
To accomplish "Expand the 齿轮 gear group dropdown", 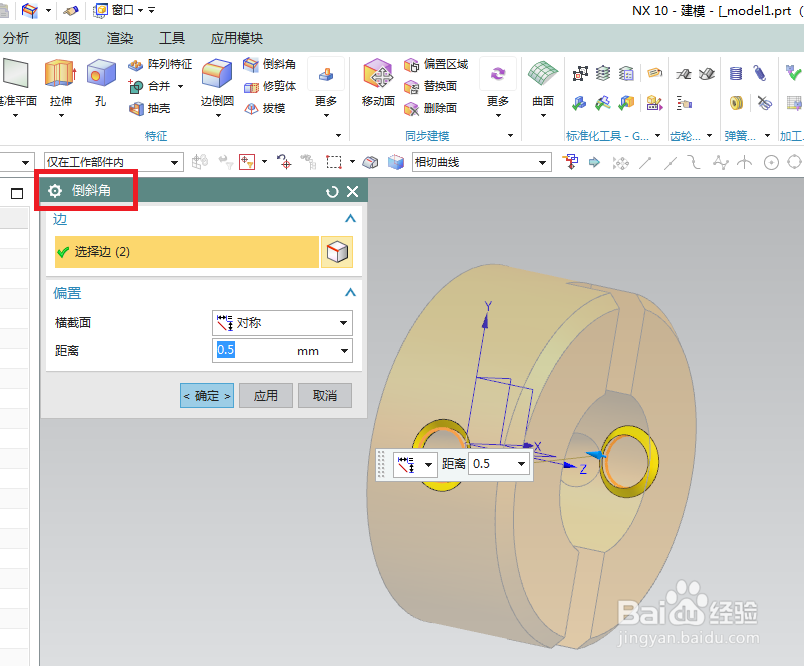I will click(x=710, y=136).
